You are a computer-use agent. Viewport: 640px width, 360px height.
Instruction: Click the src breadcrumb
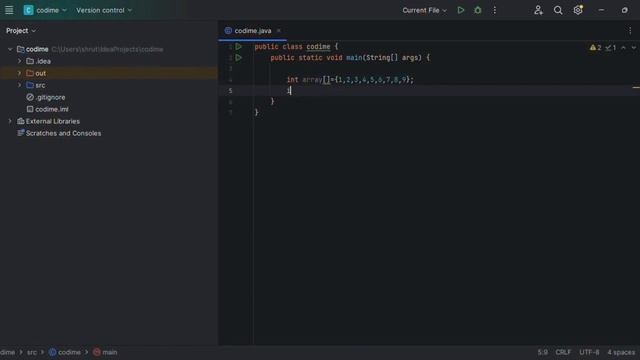point(32,352)
